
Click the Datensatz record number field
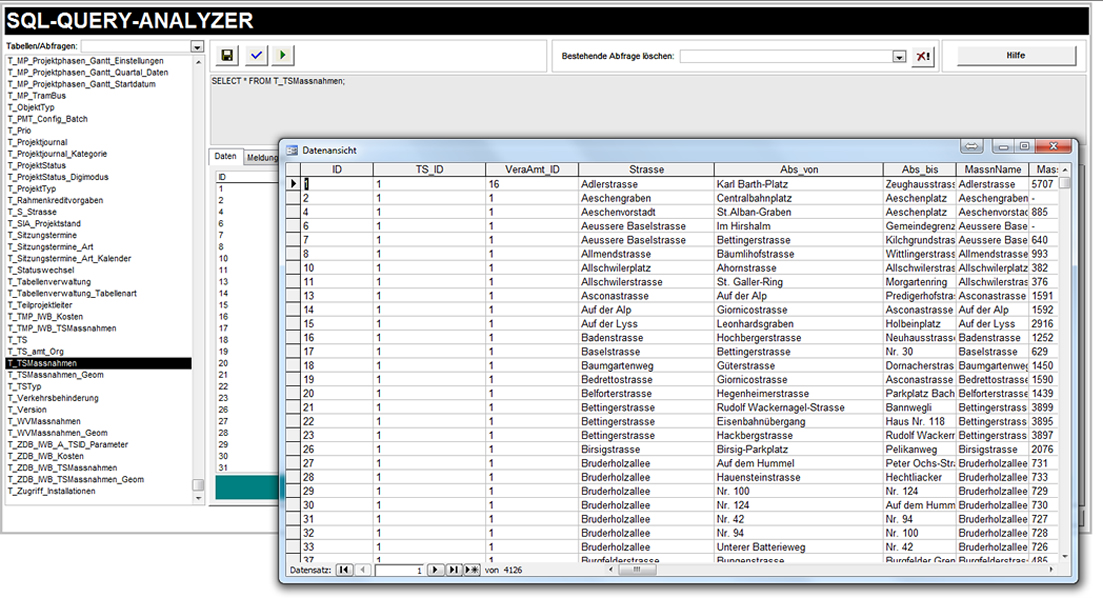397,570
